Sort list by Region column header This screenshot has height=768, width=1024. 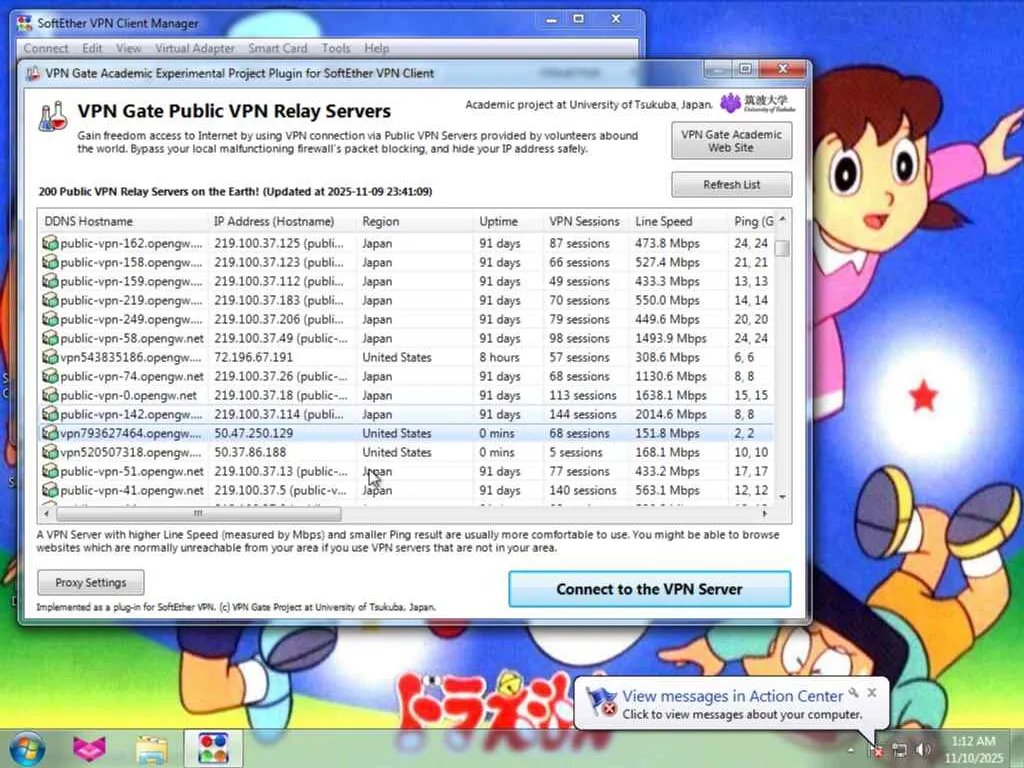click(415, 221)
